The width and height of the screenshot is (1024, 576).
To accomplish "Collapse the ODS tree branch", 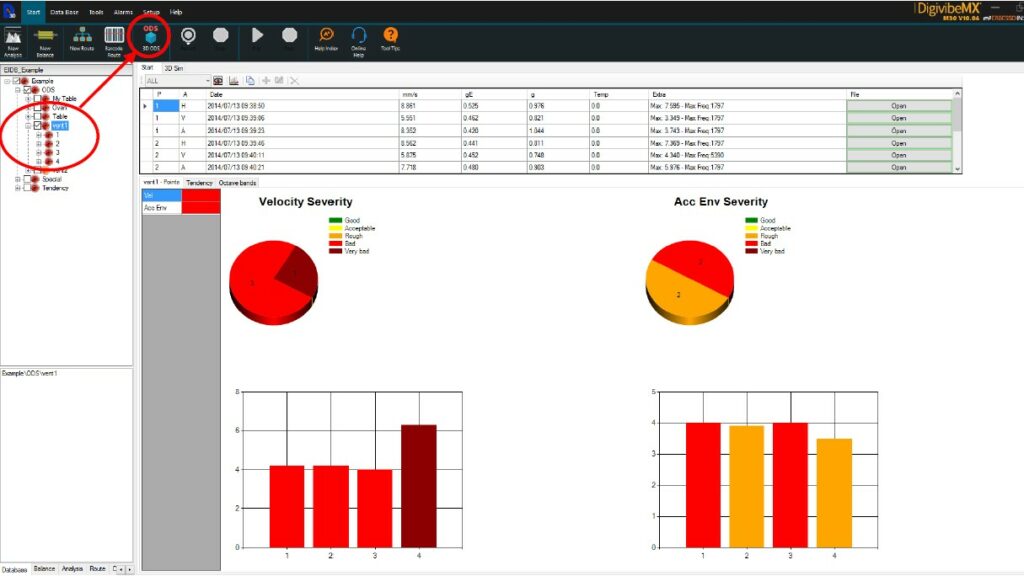I will [x=19, y=89].
